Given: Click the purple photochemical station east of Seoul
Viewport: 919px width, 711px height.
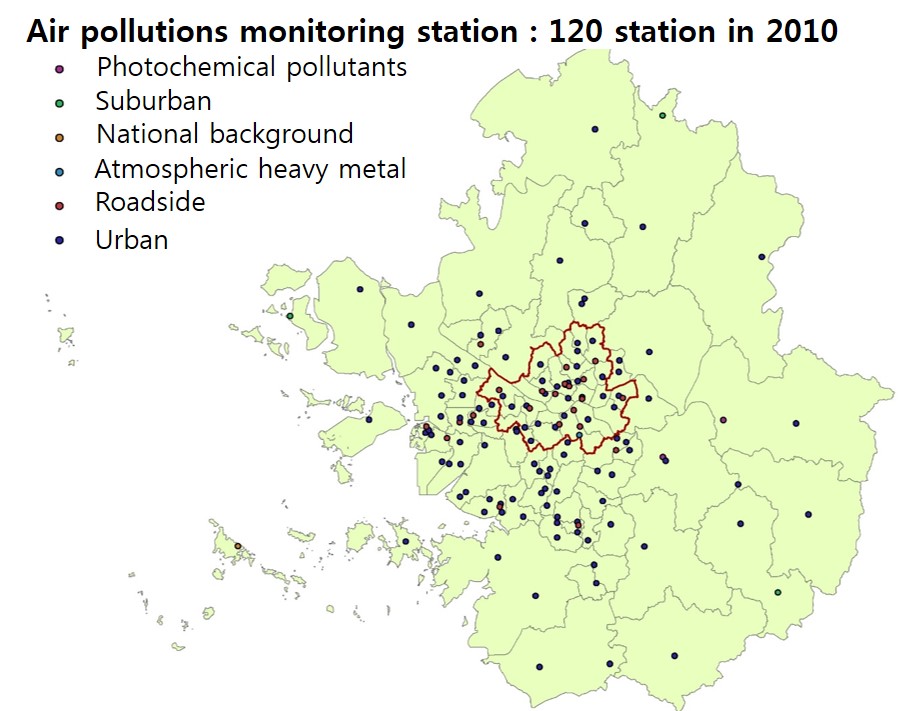Looking at the screenshot, I should click(722, 420).
